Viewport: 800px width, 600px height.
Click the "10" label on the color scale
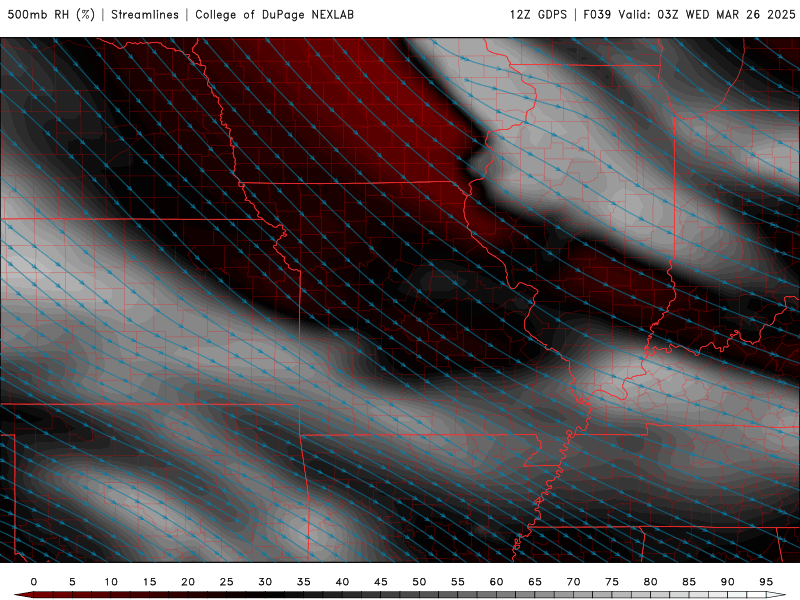coord(111,582)
